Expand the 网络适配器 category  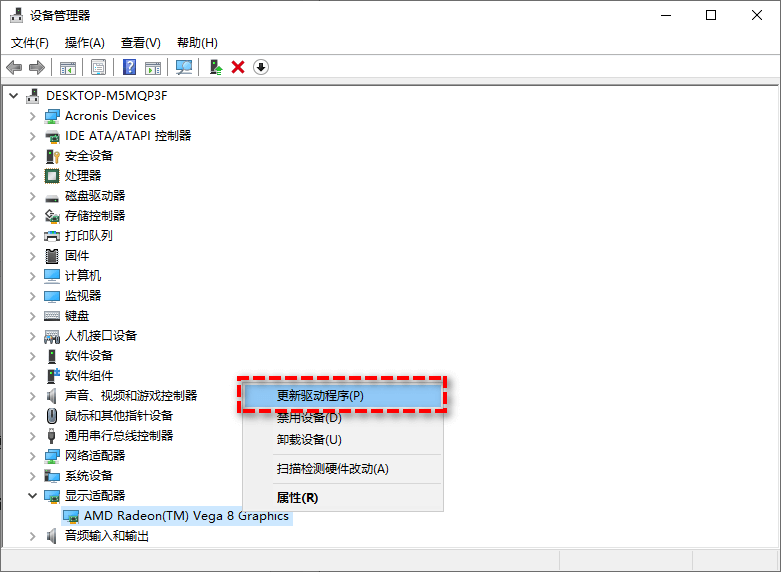tap(33, 456)
